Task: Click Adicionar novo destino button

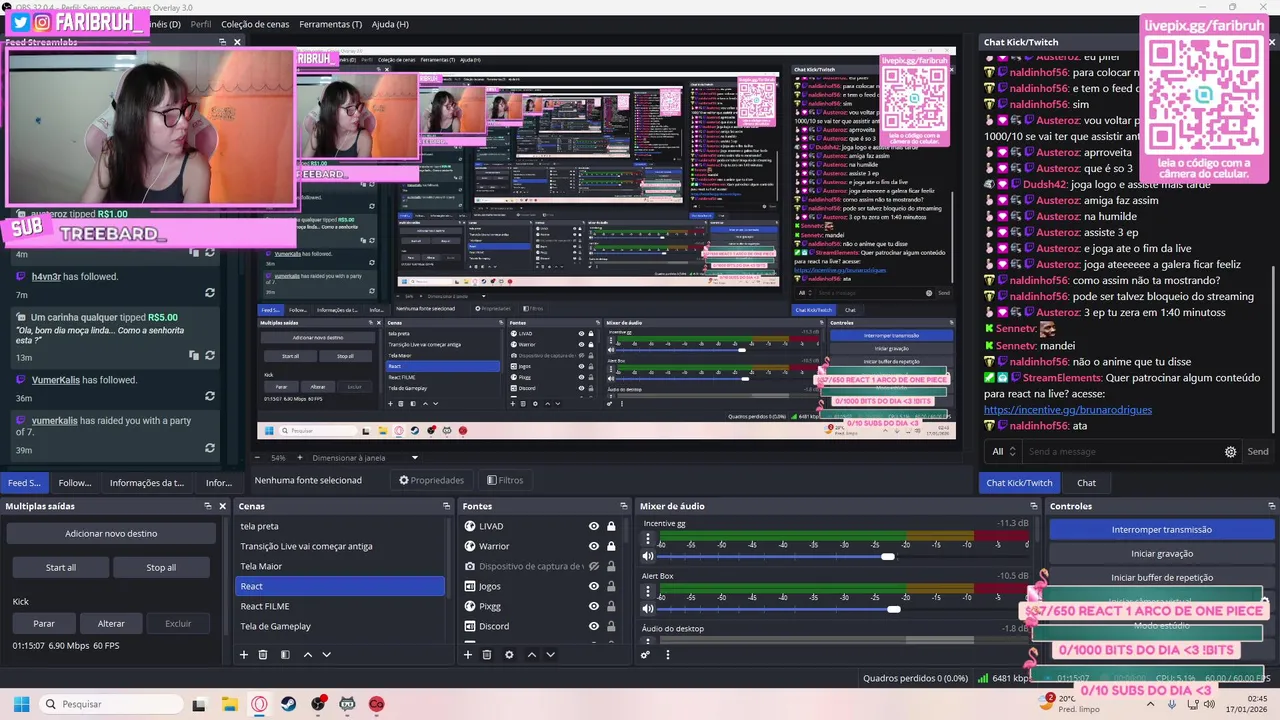Action: coord(111,534)
